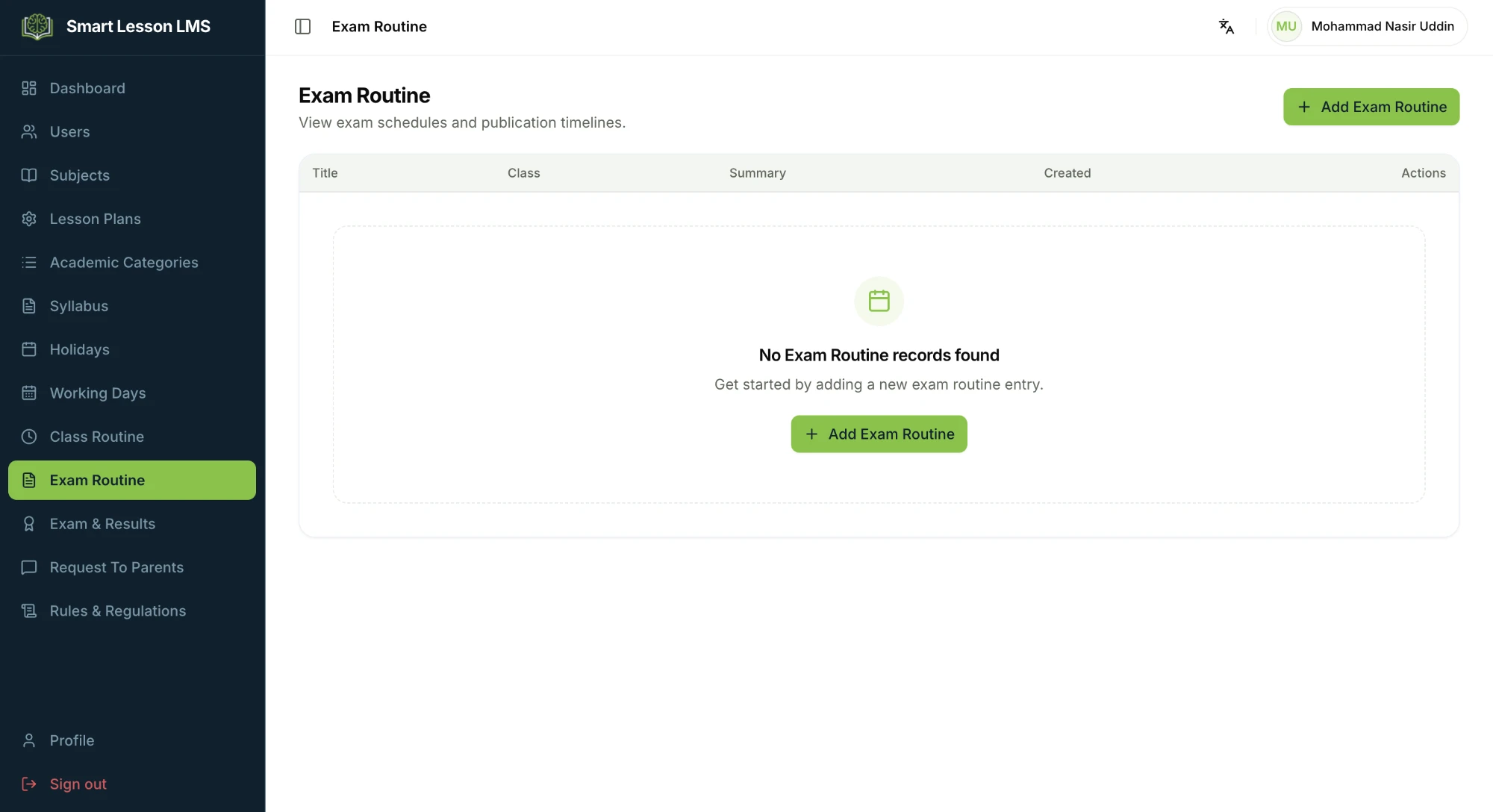Screen dimensions: 1493x812
Task: Click the Class Routine clock icon
Action: [29, 437]
